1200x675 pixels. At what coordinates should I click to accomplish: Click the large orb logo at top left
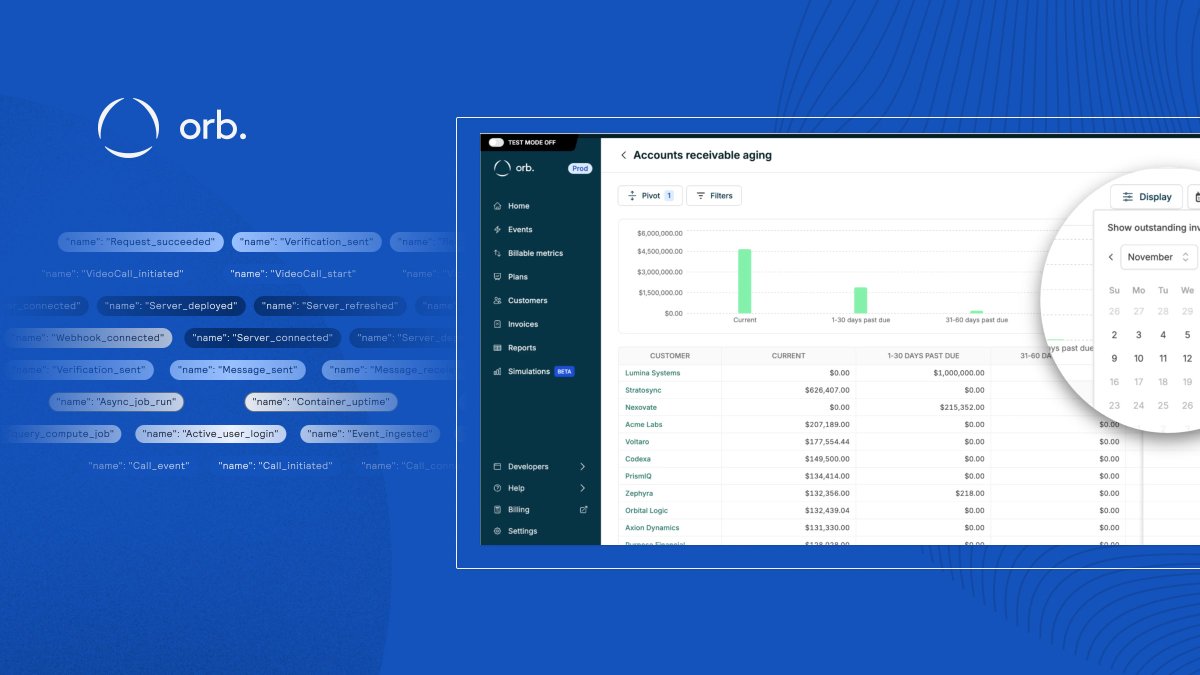coord(172,128)
